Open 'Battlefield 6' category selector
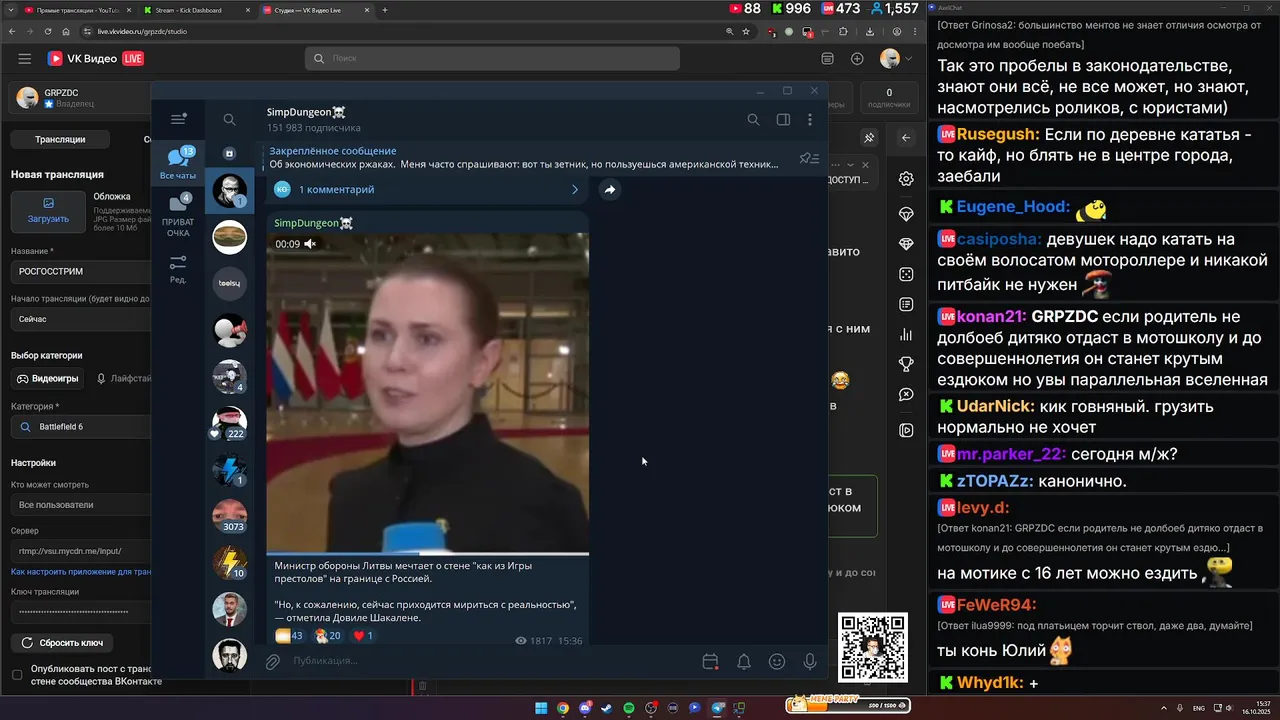 coord(81,427)
